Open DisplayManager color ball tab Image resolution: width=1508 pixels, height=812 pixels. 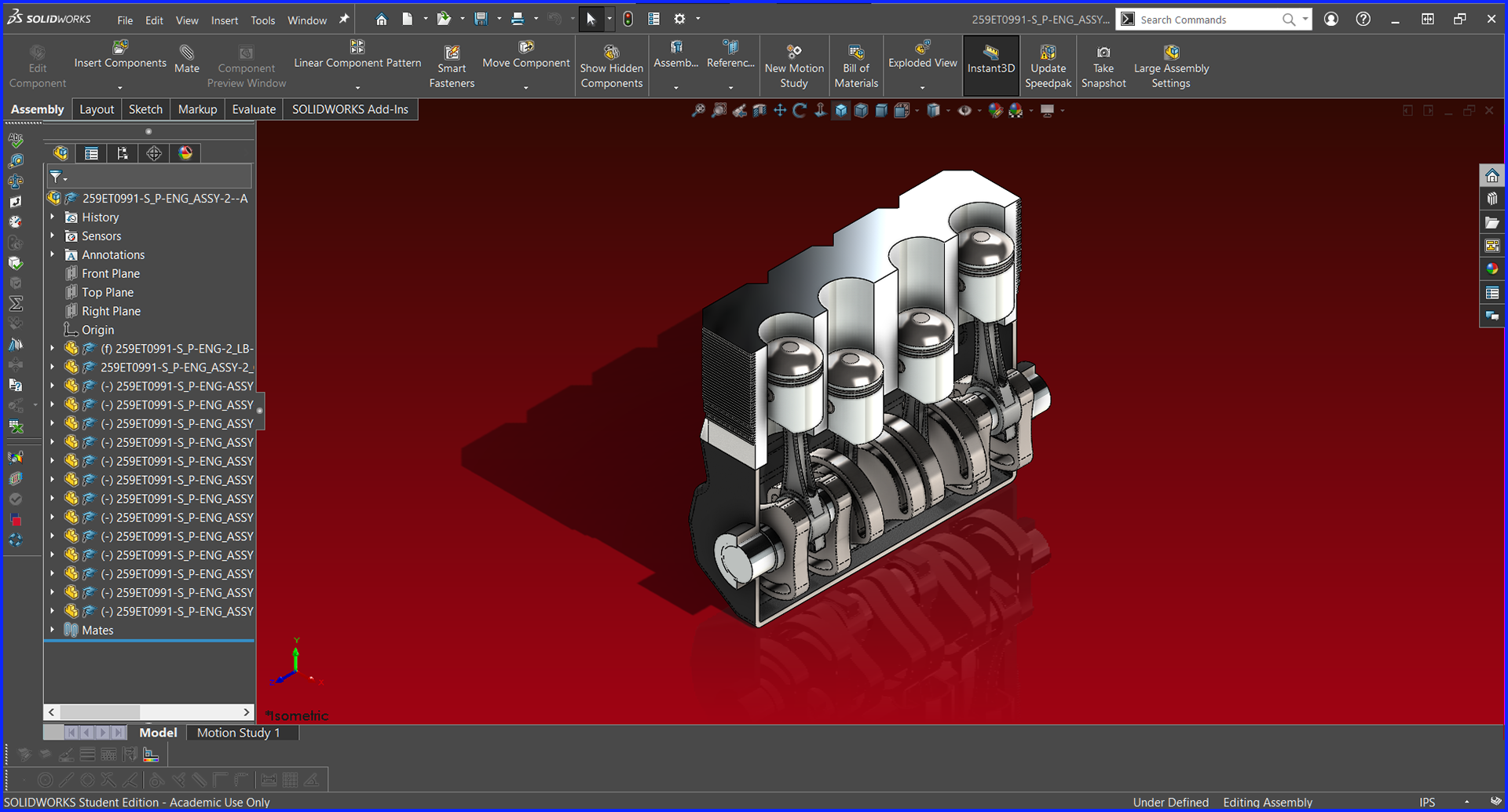pyautogui.click(x=185, y=153)
